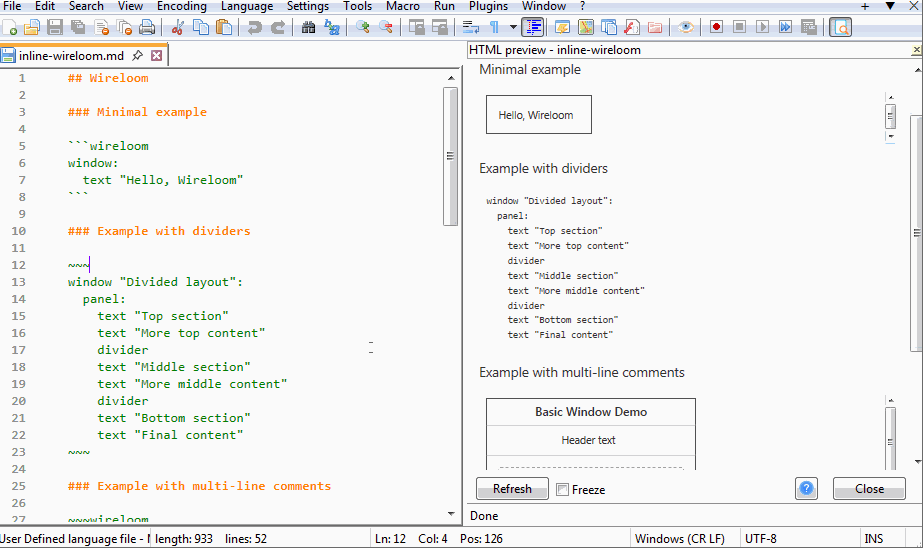923x548 pixels.
Task: Open the Replace dialog icon
Action: [331, 27]
